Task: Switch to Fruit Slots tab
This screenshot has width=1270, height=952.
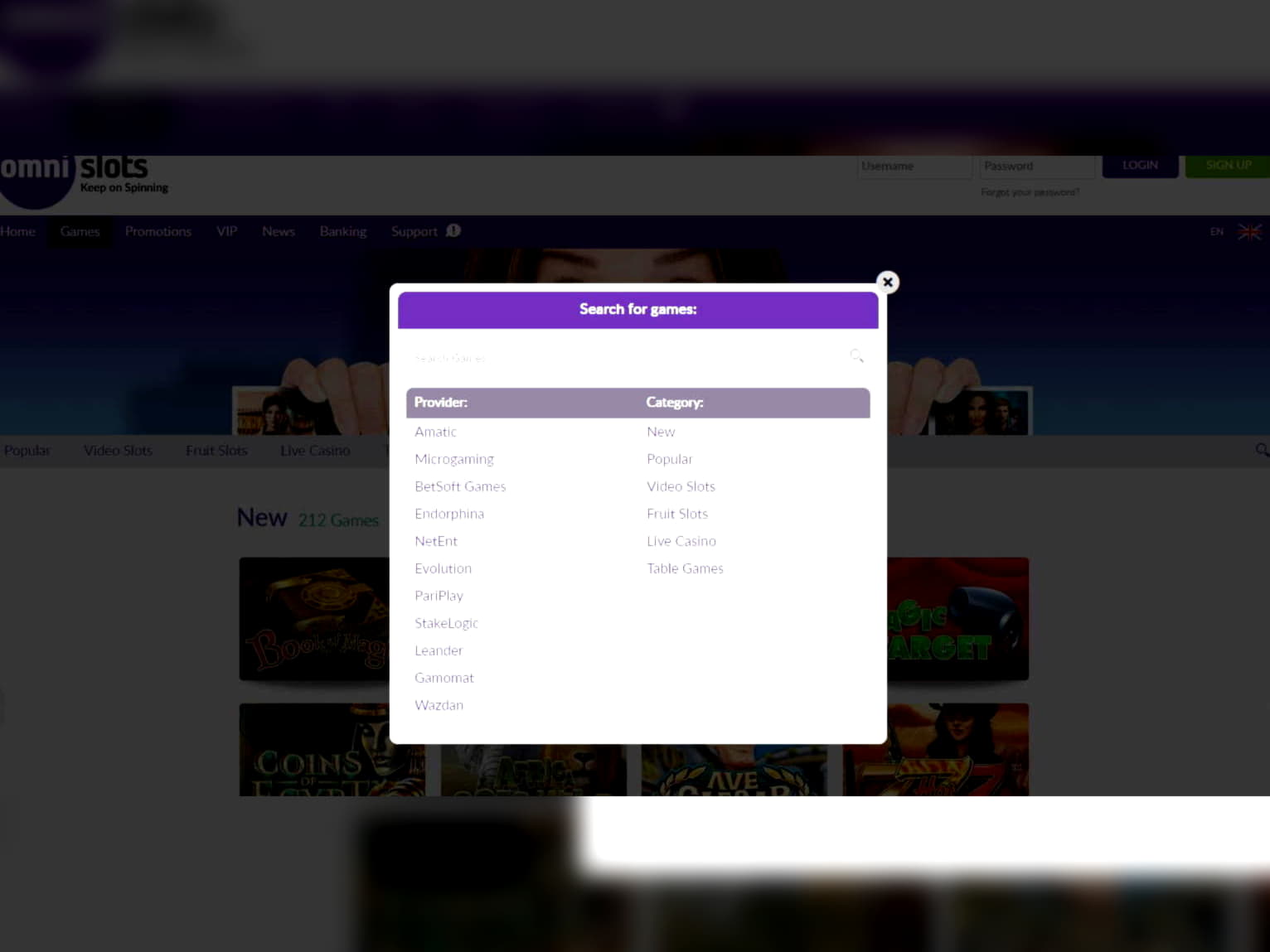Action: [216, 451]
